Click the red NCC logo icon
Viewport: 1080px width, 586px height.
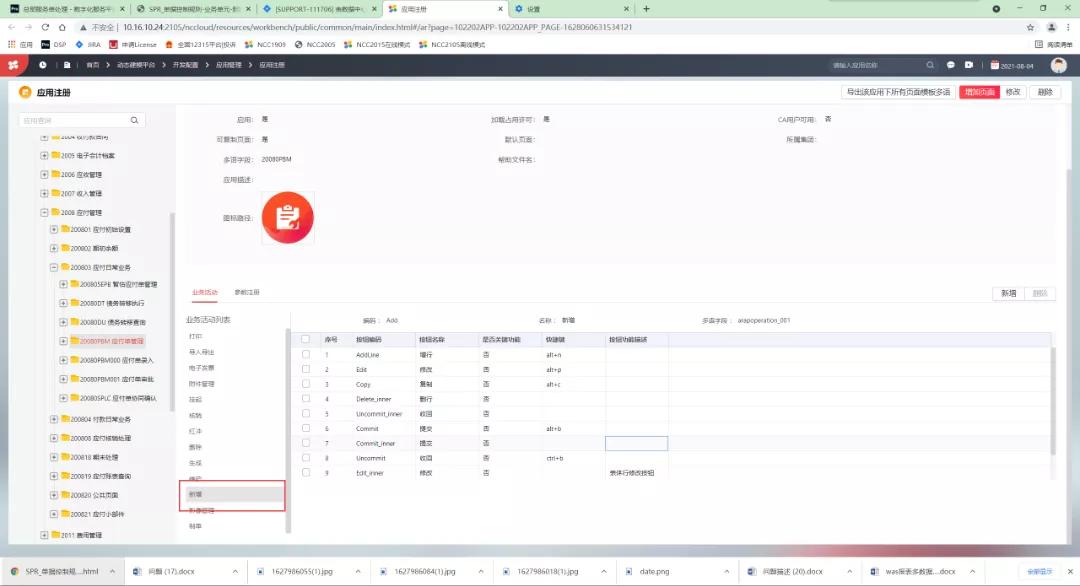[x=13, y=65]
